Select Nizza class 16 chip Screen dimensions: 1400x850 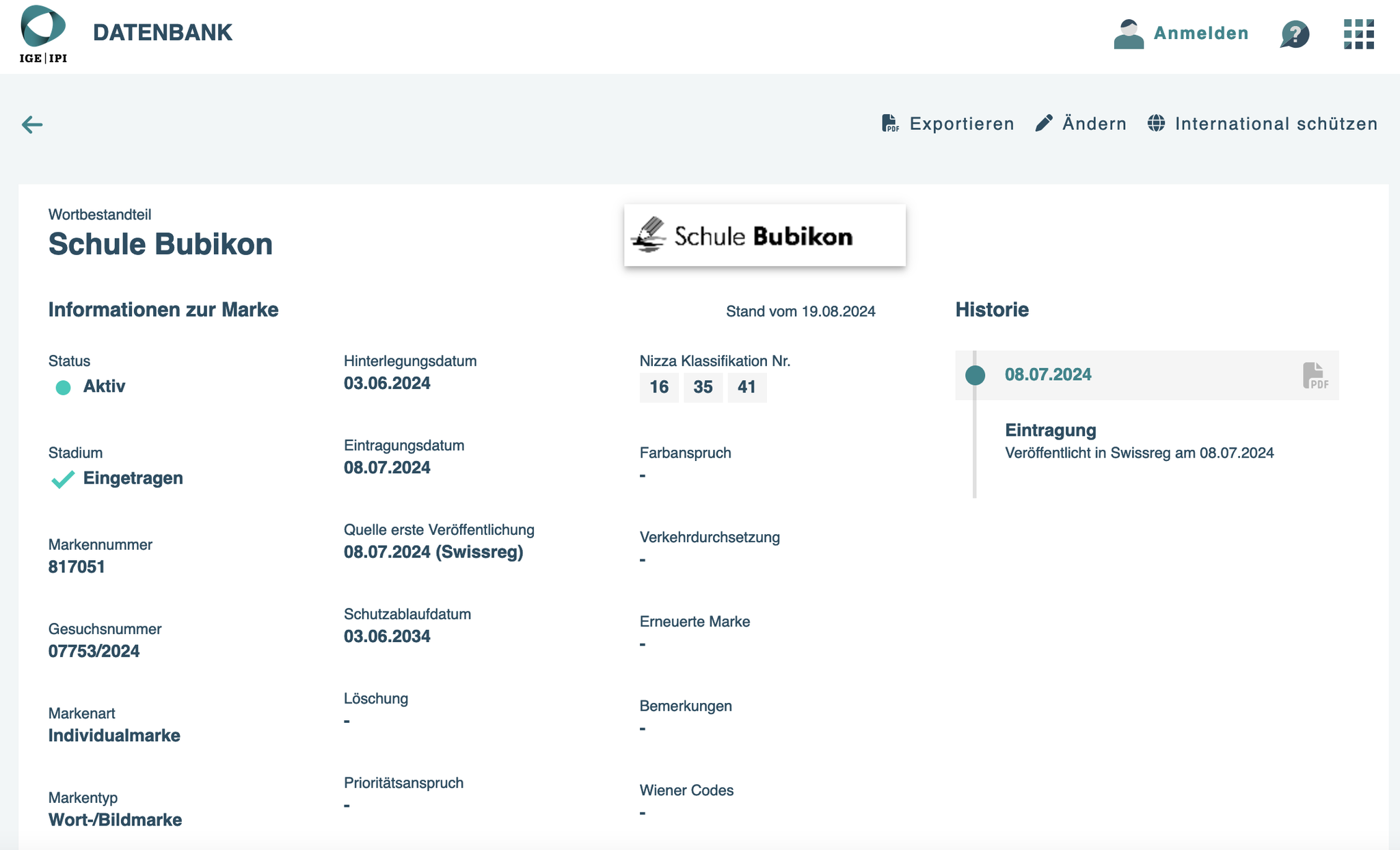click(659, 387)
